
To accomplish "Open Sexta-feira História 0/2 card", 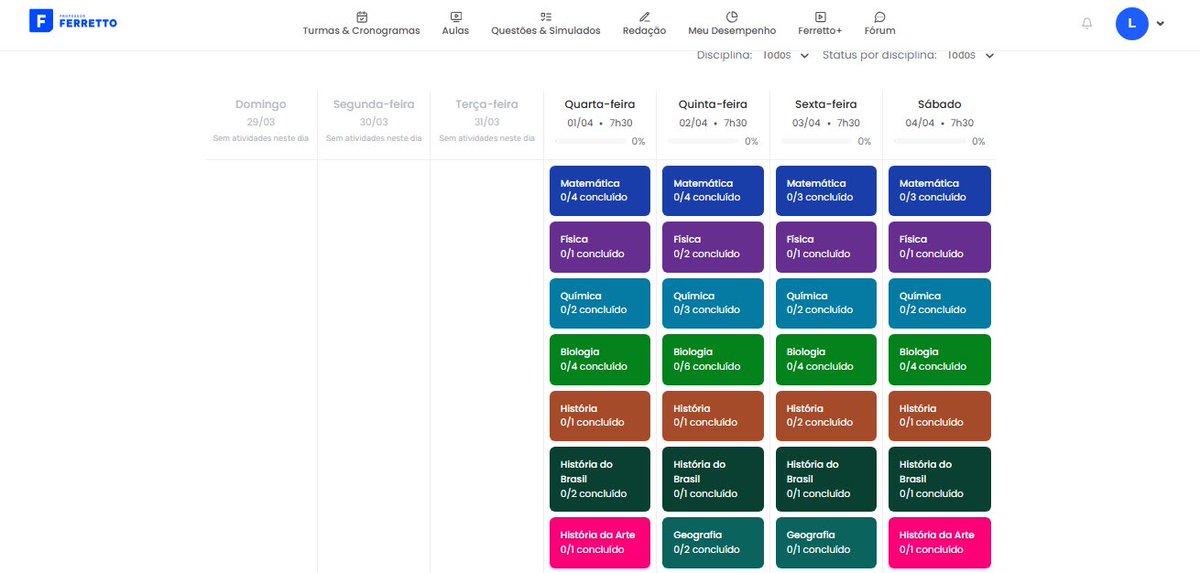I will click(x=826, y=416).
